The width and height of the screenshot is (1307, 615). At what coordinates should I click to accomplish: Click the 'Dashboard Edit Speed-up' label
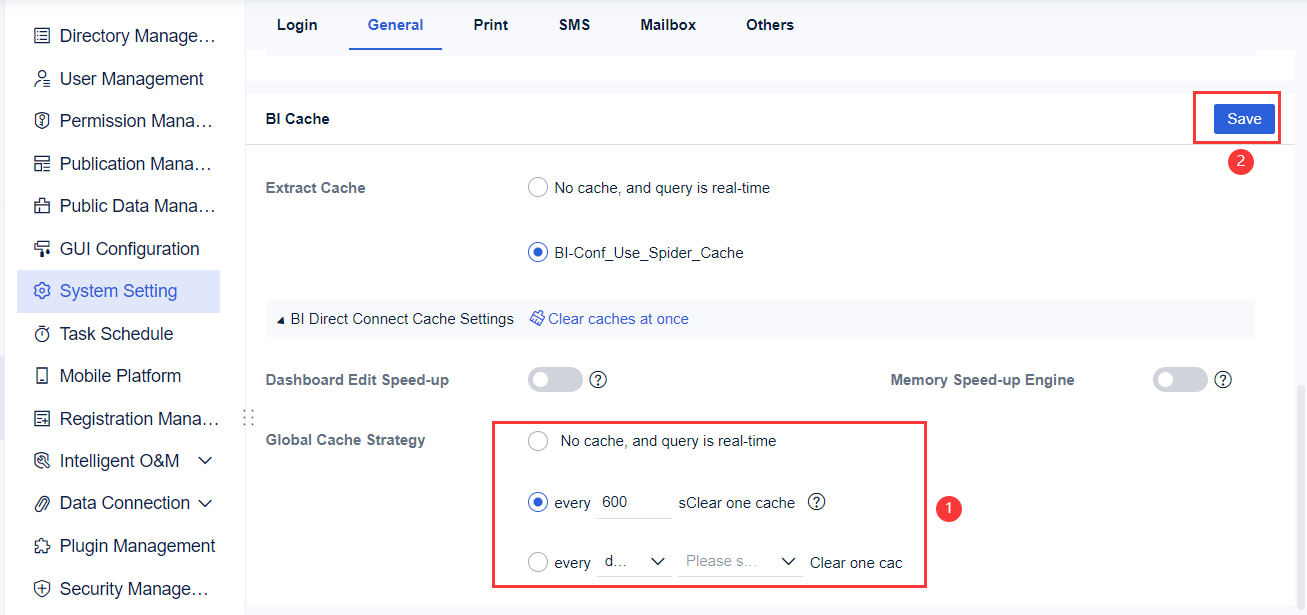[x=357, y=380]
